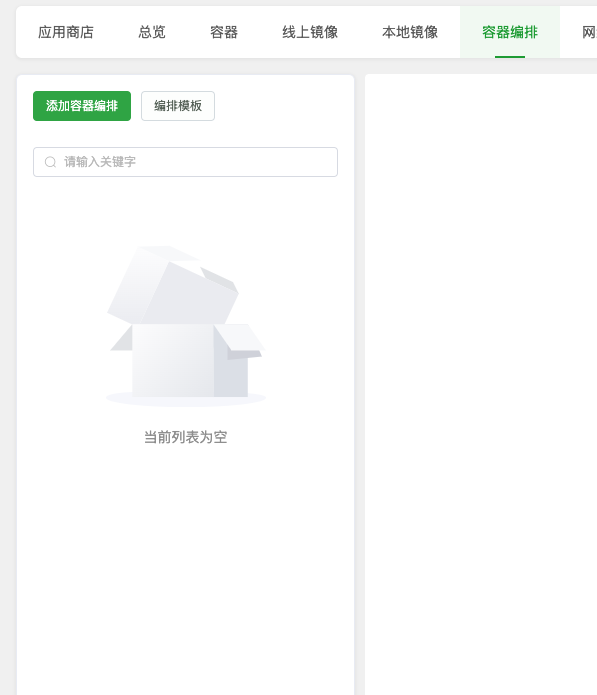This screenshot has width=597, height=695.
Task: Open 编排模板 templates button
Action: click(x=178, y=106)
